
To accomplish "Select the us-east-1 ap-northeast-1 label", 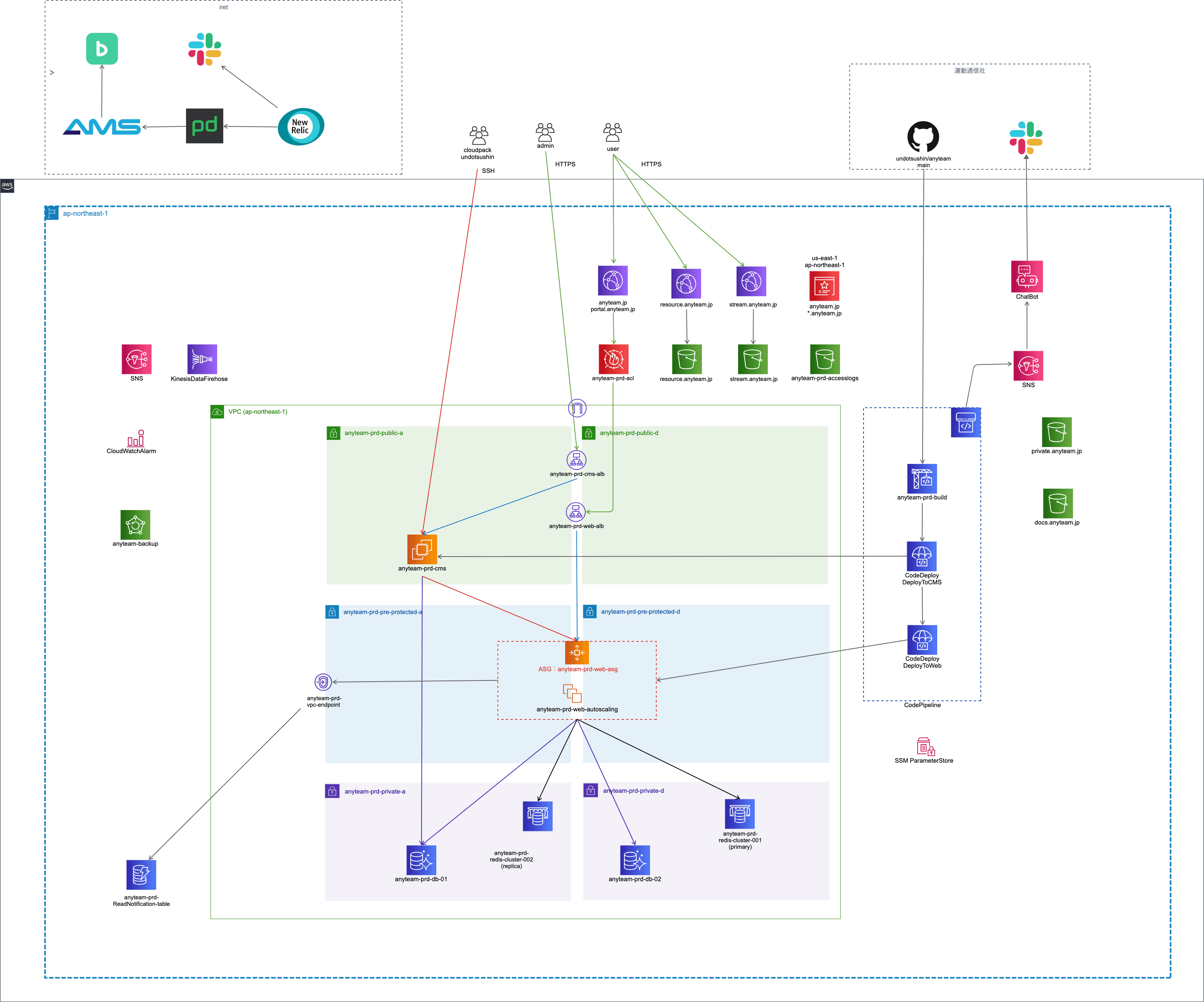I will point(825,261).
